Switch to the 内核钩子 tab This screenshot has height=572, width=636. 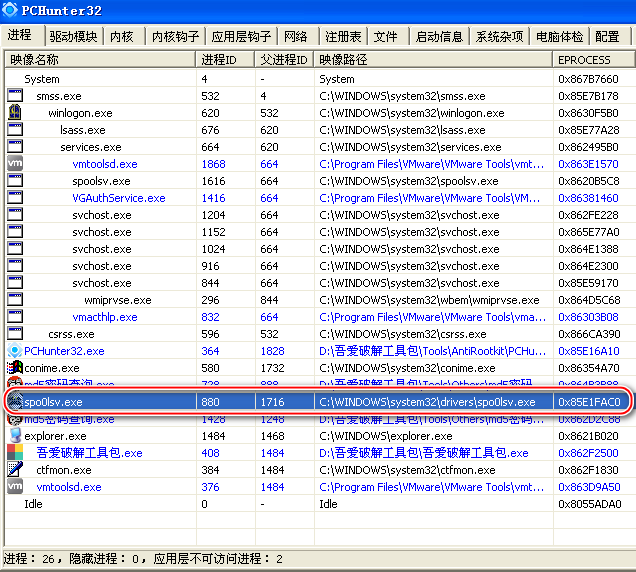point(175,37)
